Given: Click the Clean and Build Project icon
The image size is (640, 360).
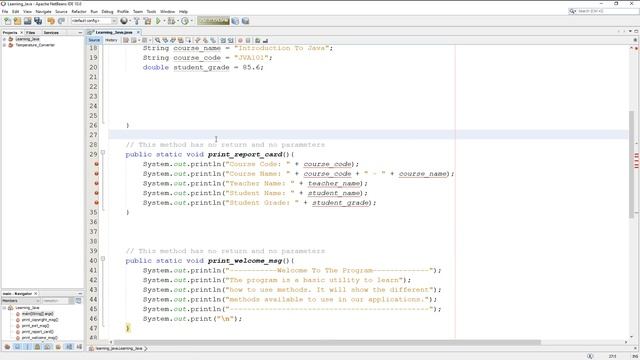Looking at the screenshot, I should (147, 21).
